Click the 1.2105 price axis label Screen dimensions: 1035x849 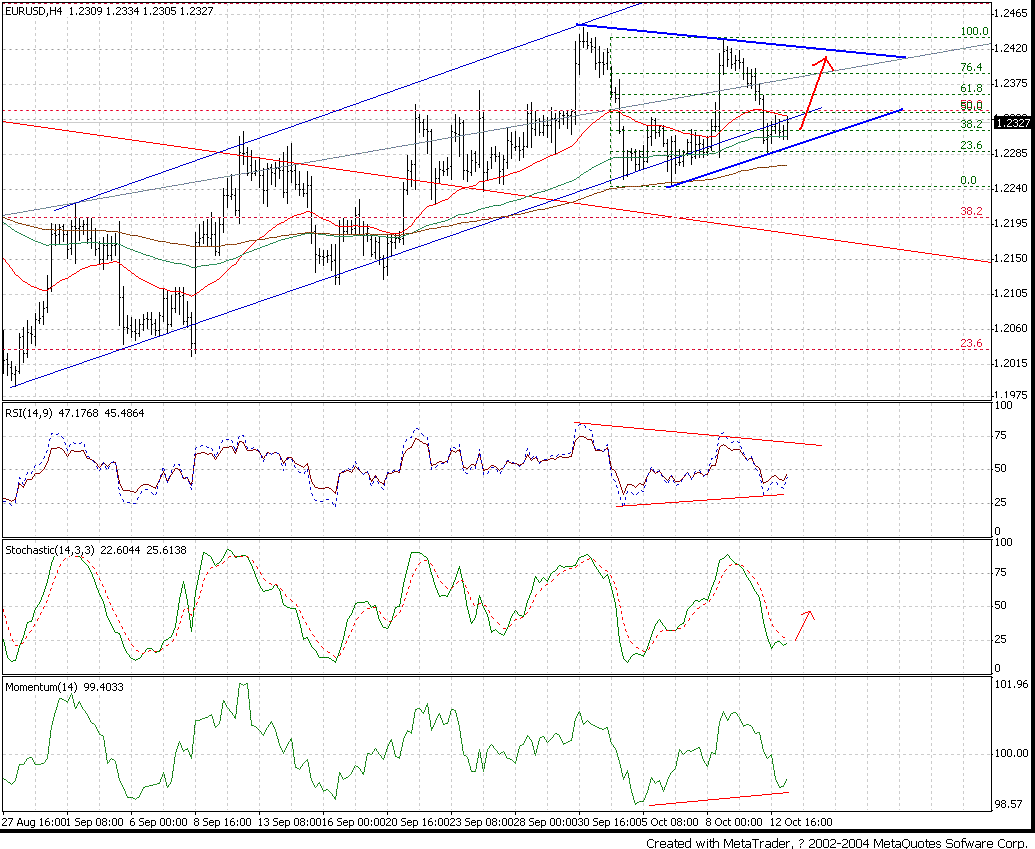tap(1013, 293)
